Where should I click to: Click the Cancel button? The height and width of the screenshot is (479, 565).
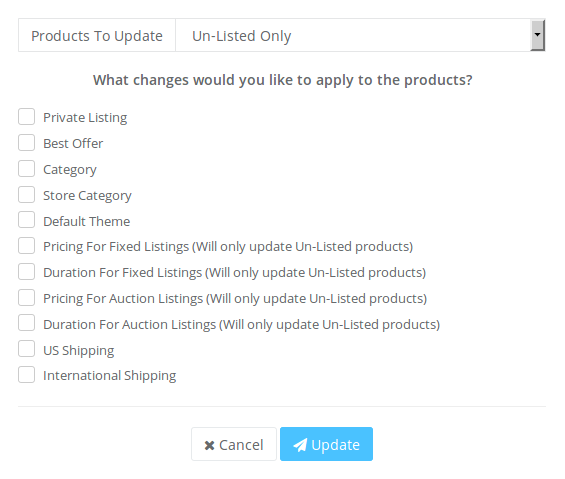(234, 444)
